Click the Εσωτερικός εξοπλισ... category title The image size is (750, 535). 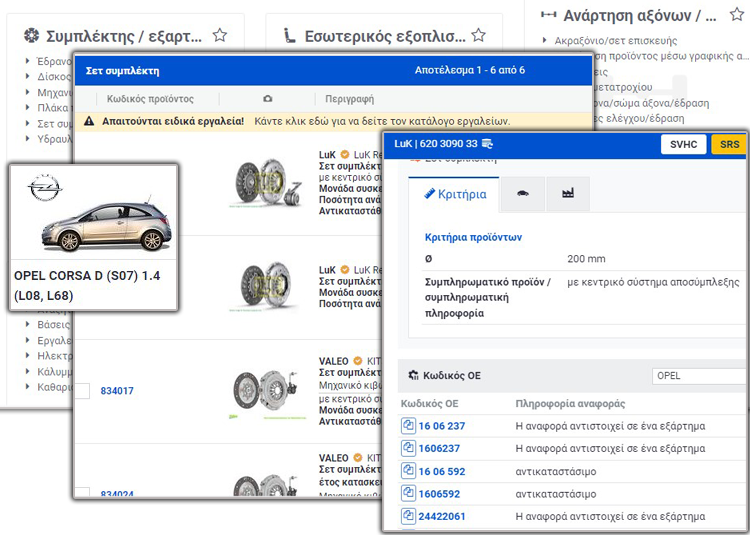tap(385, 36)
